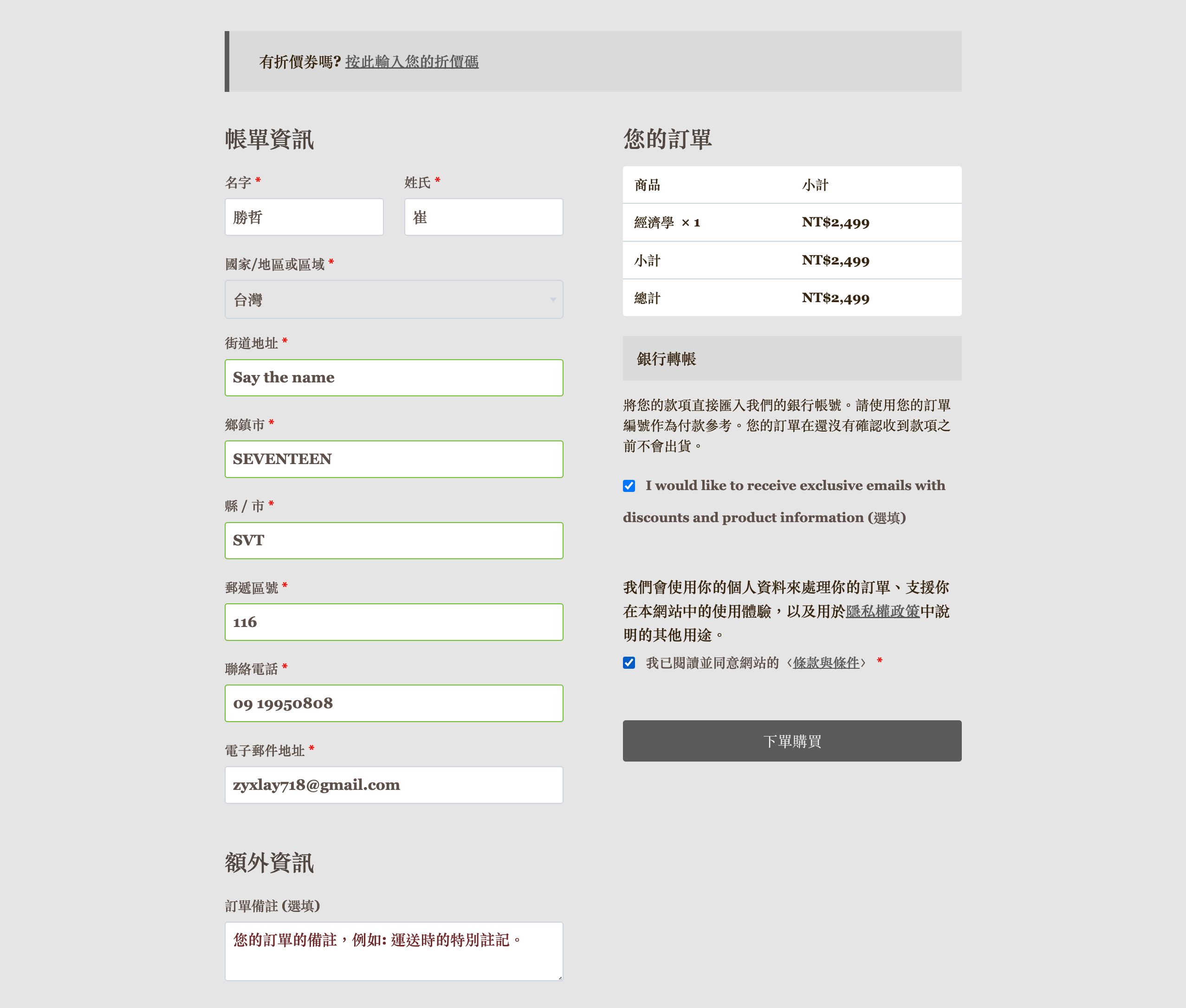This screenshot has width=1186, height=1008.
Task: Open the 國家/地區 country dropdown showing 台灣
Action: 394,299
